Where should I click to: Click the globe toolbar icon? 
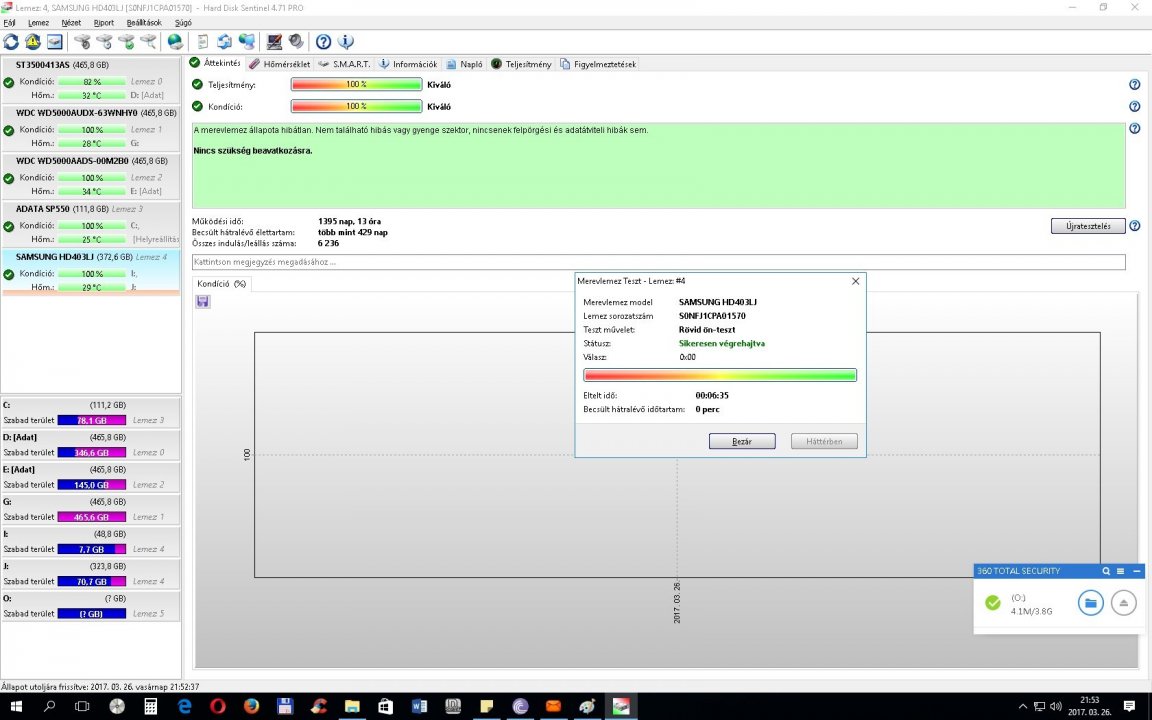point(175,42)
